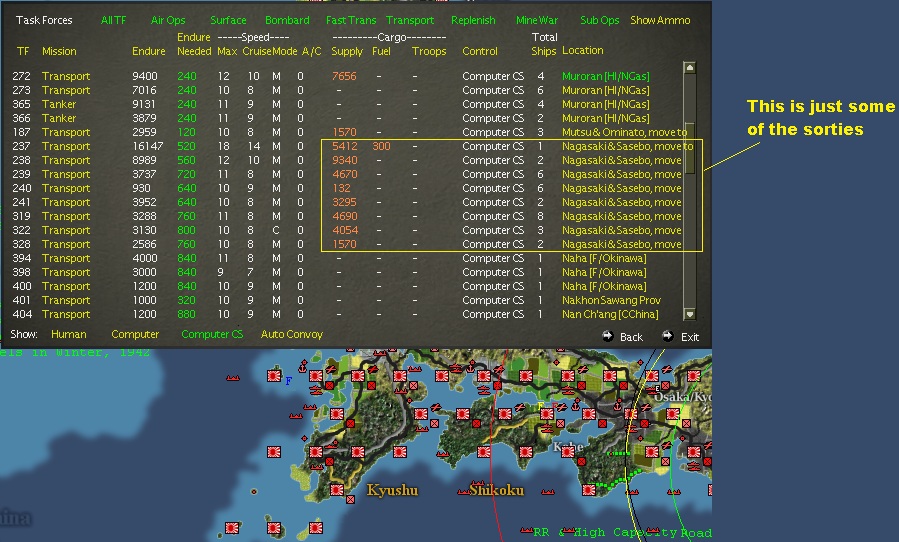Sort by Mission column header
The height and width of the screenshot is (542, 899).
[x=59, y=51]
